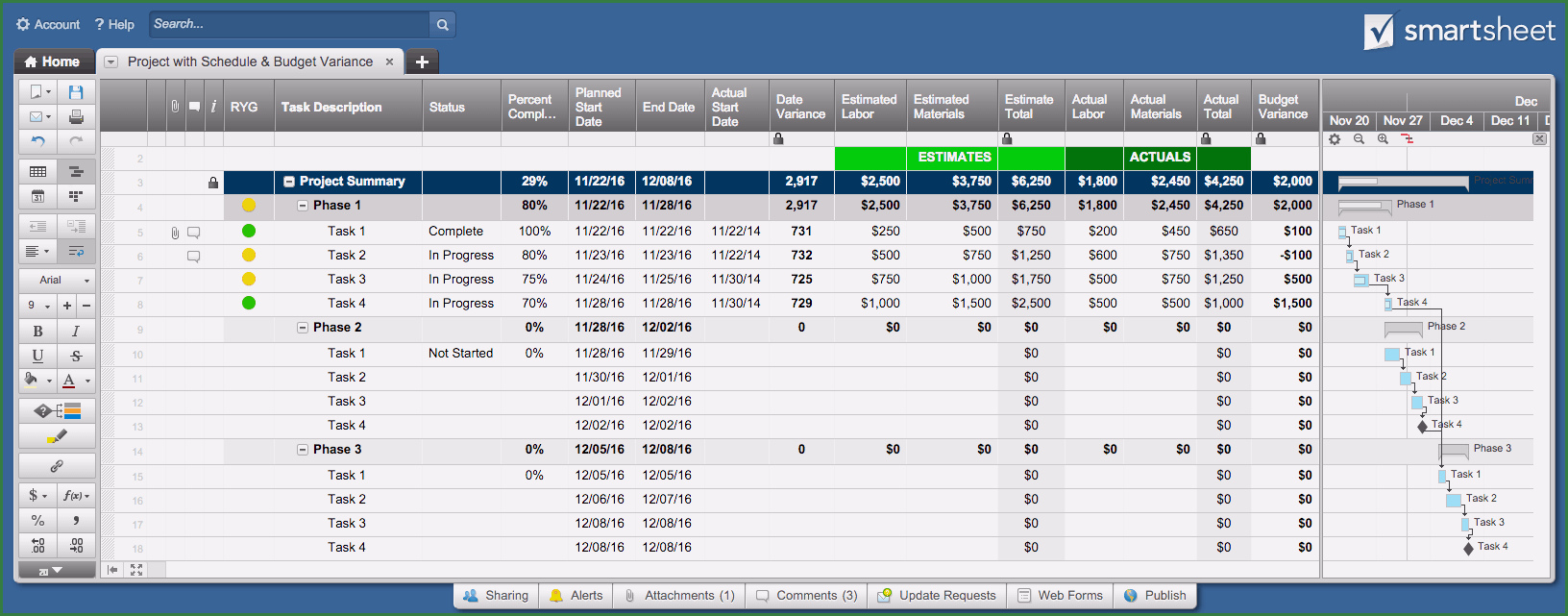Zoom in on the Gantt timeline

tap(1383, 139)
